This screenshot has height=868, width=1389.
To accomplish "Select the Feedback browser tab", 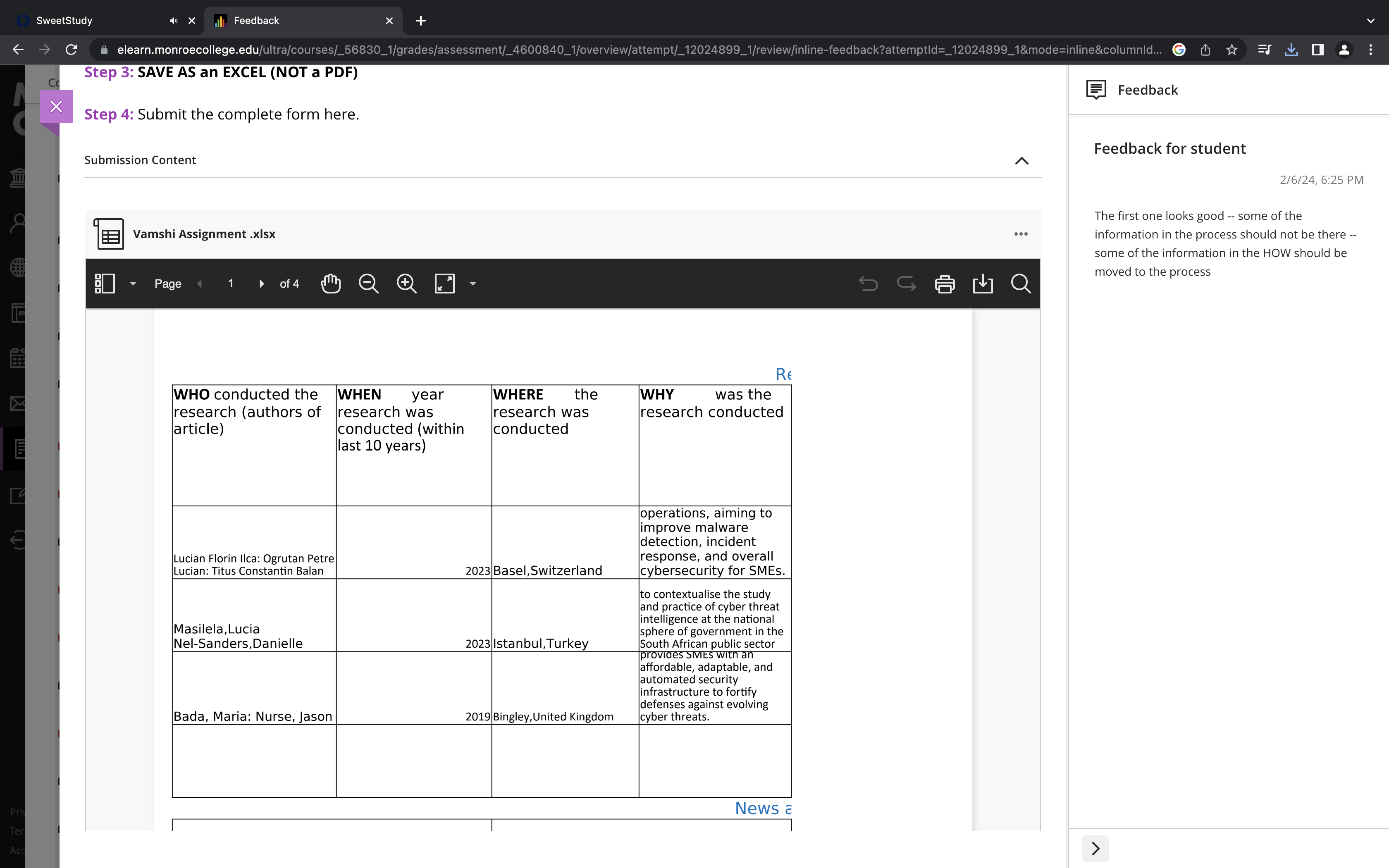I will tap(303, 21).
